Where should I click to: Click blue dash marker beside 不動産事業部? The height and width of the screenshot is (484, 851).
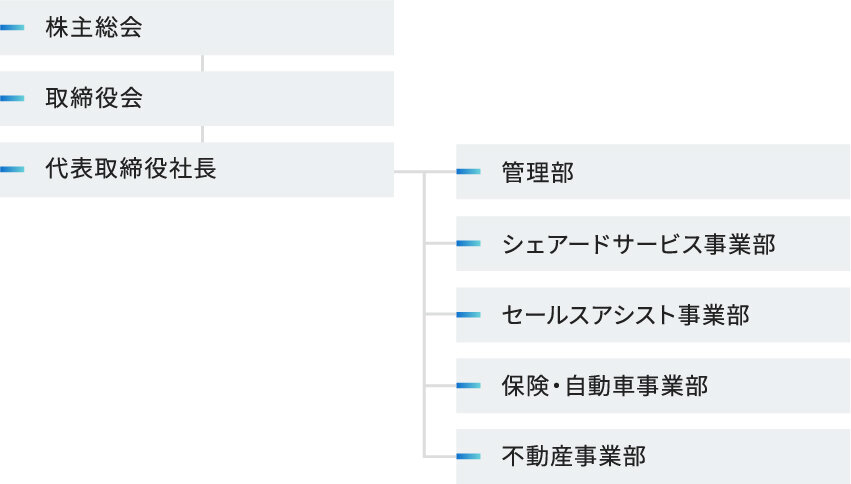tap(468, 456)
